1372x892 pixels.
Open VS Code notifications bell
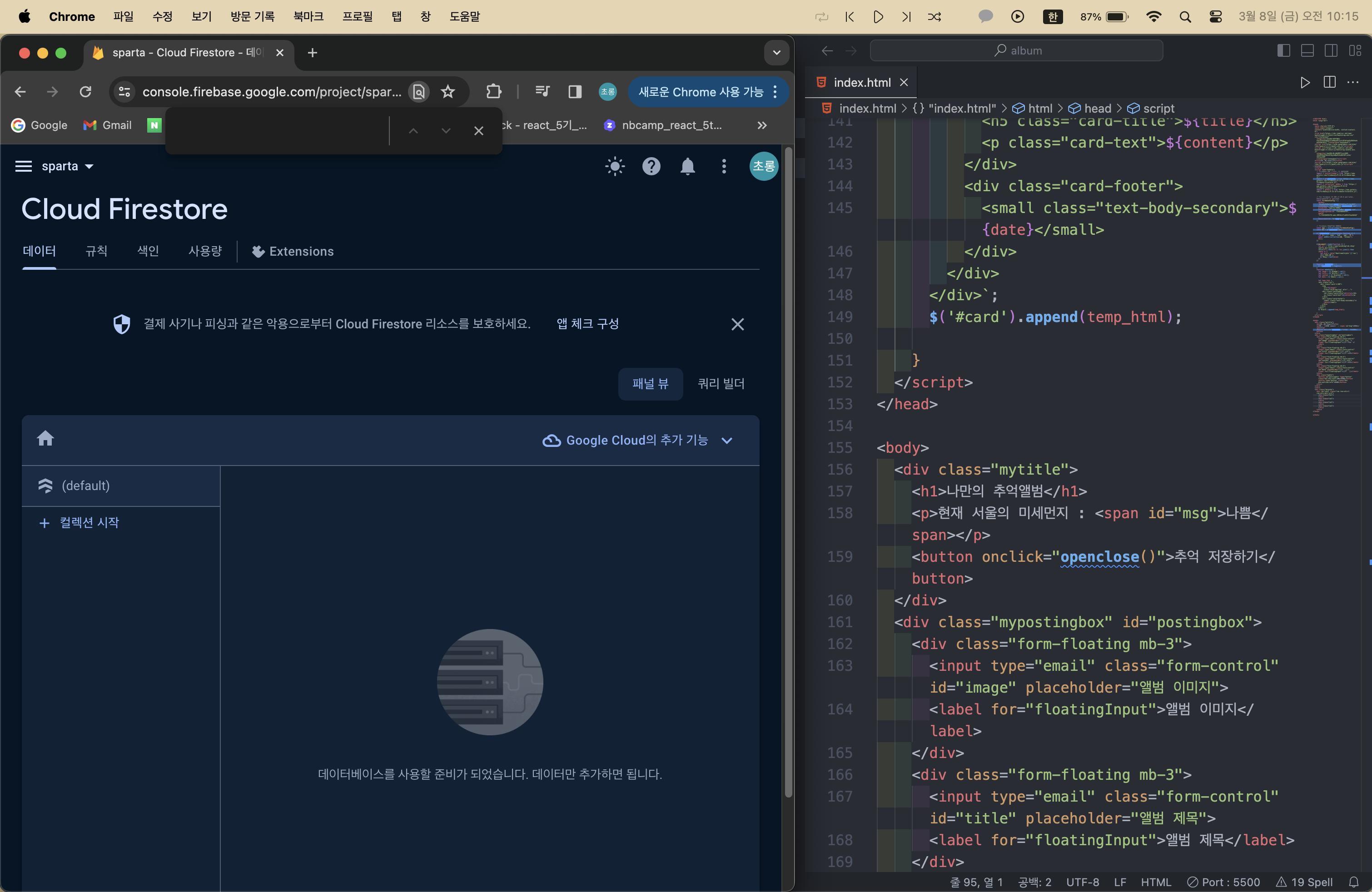pyautogui.click(x=1354, y=882)
